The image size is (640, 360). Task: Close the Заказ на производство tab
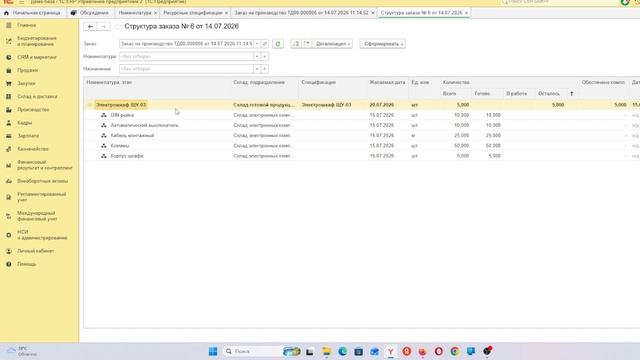click(x=373, y=13)
